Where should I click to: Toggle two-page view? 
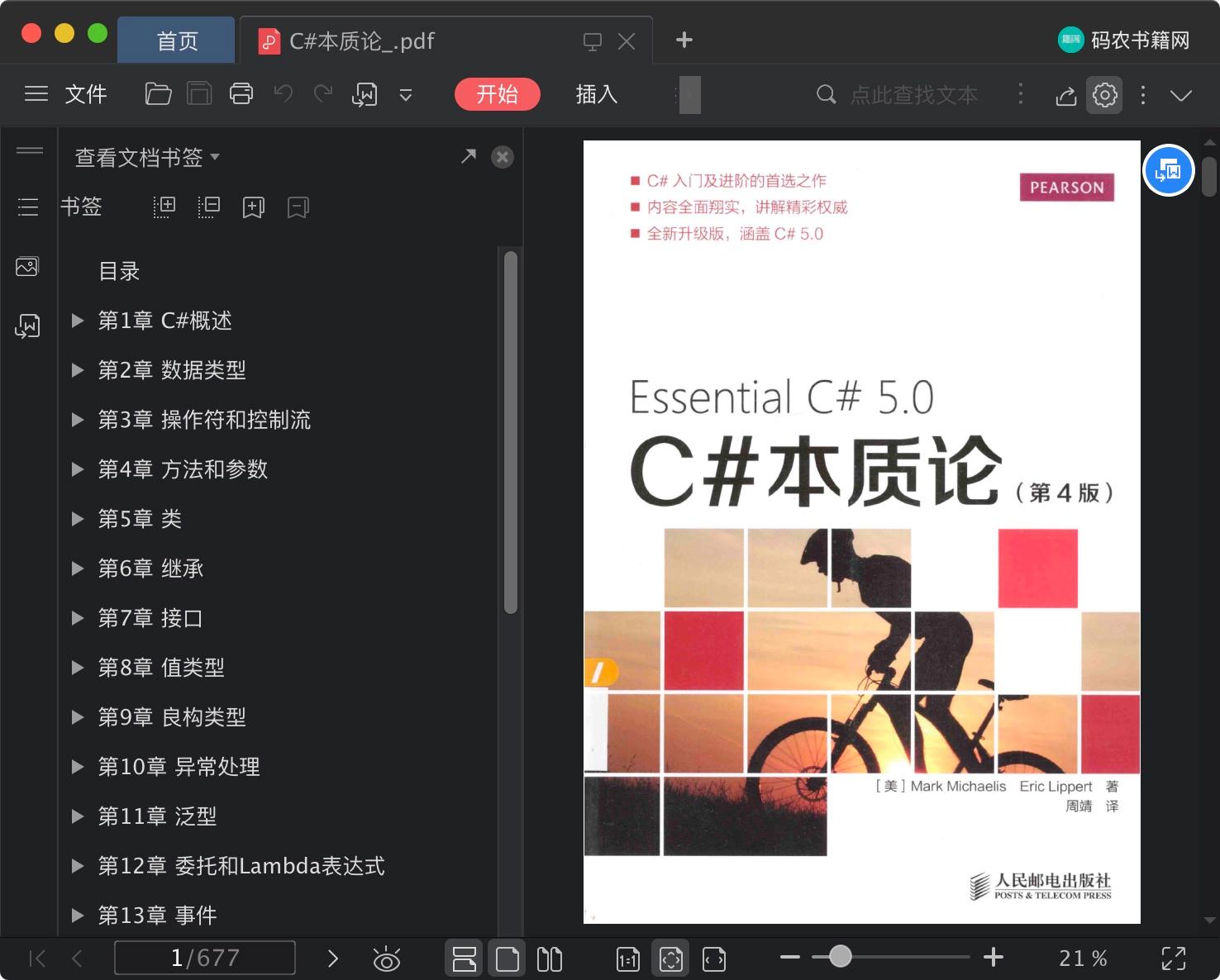pos(550,959)
